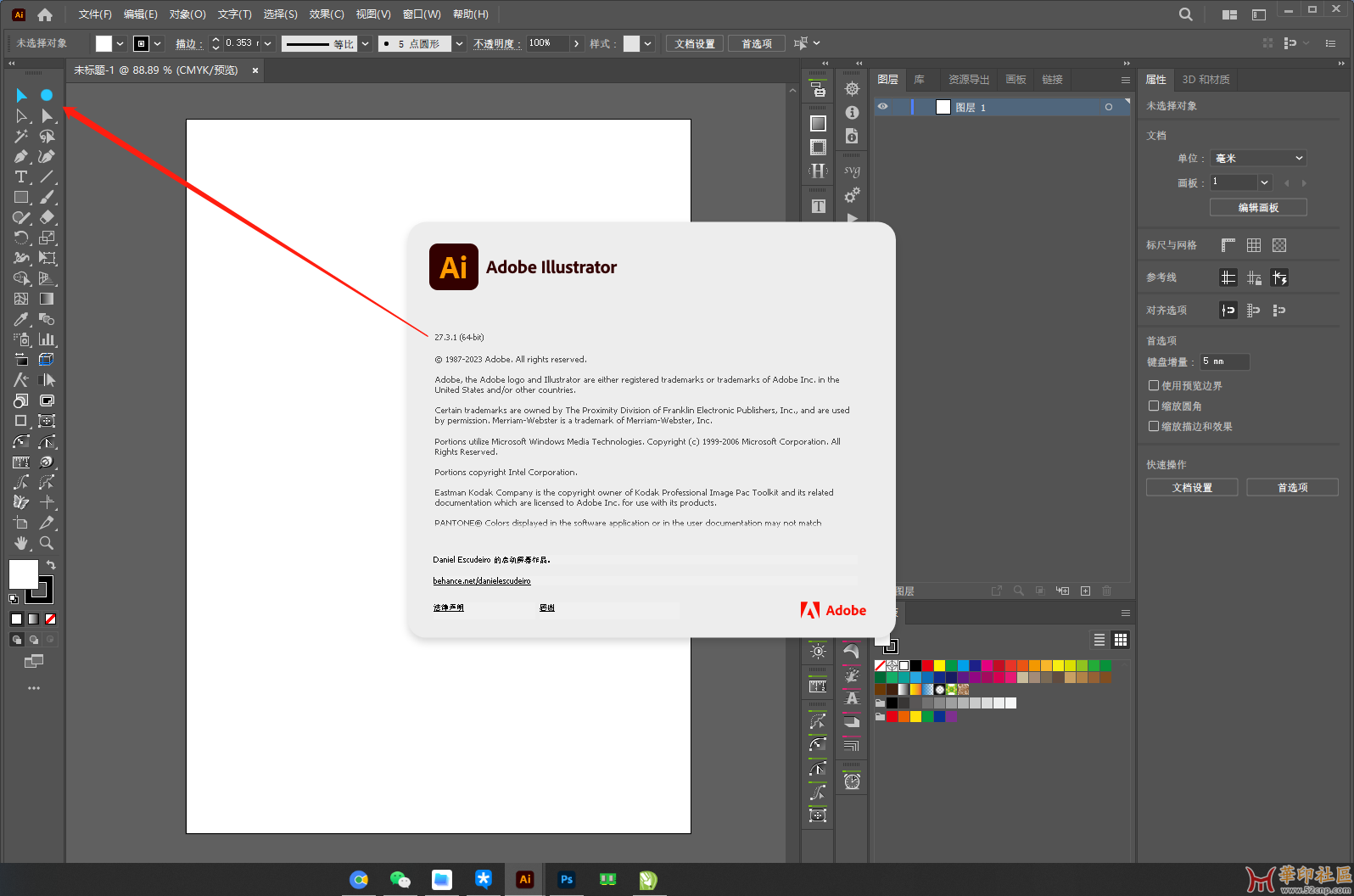
Task: Create new layer icon in Layers panel
Action: pyautogui.click(x=1085, y=591)
